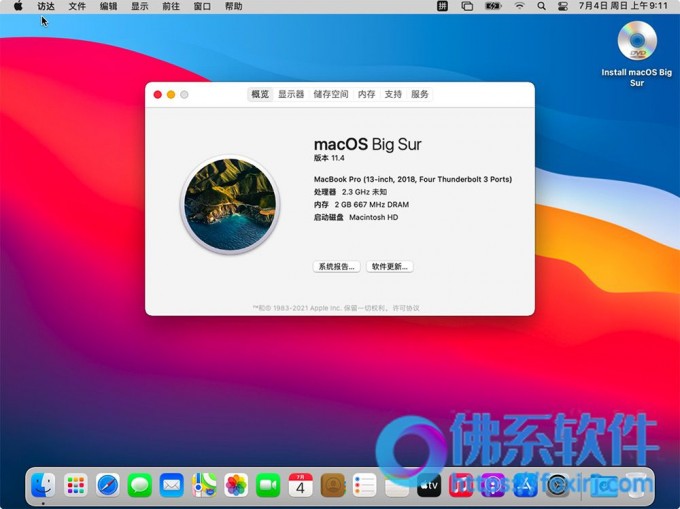Open Finder from the Dock

(43, 485)
